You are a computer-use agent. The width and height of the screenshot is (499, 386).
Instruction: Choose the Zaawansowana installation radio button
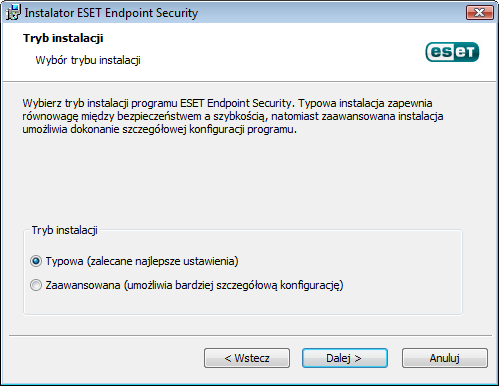(36, 285)
